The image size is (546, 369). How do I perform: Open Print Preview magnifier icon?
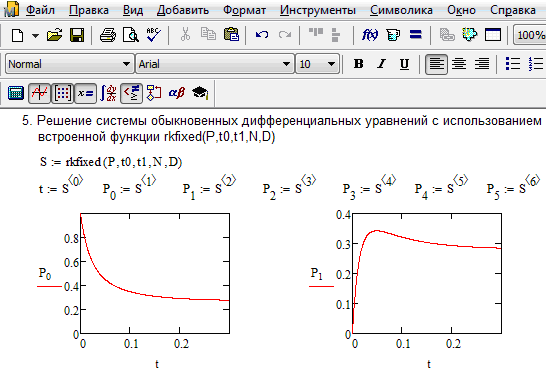click(x=131, y=35)
